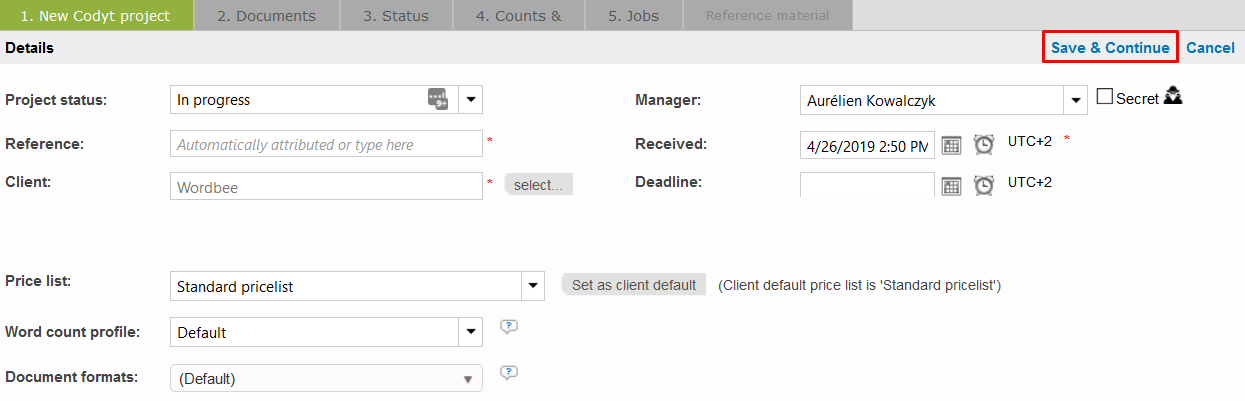Click the clock icon next to Received
This screenshot has height=401, width=1245.
984,145
